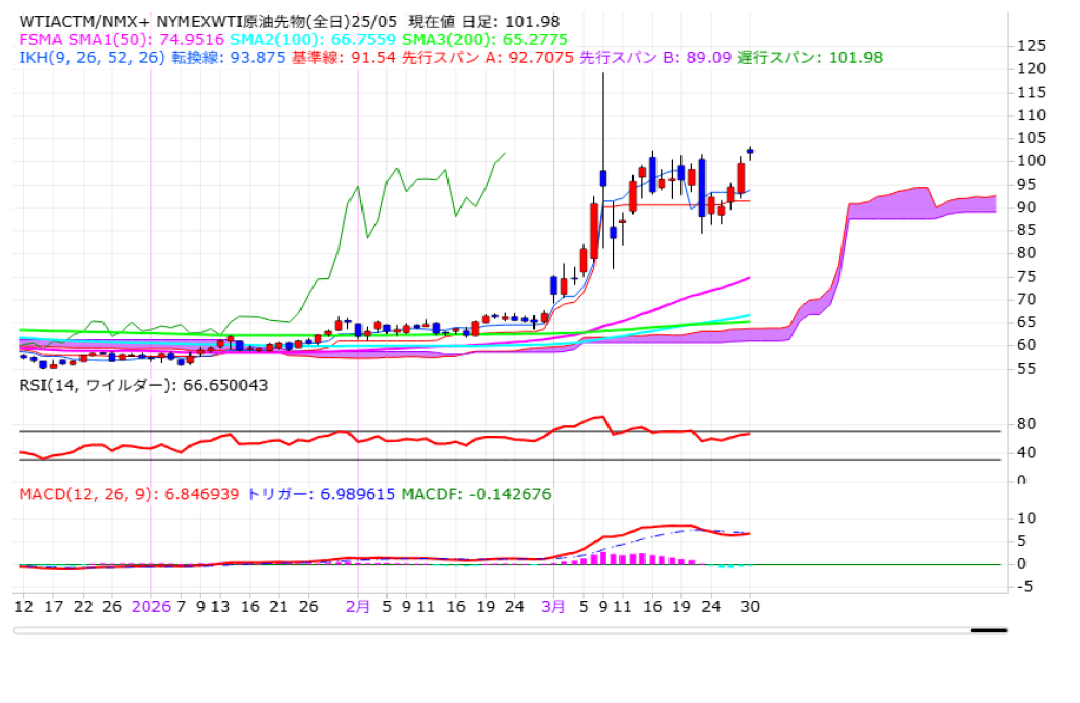Click the 2026 year marker on date axis

151,606
